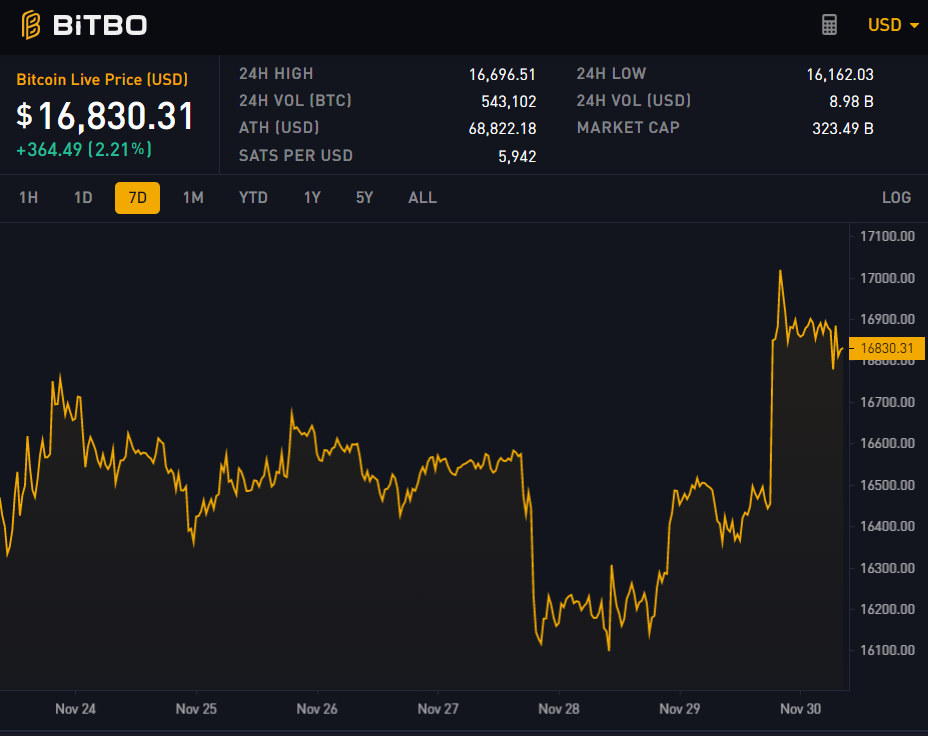This screenshot has width=928, height=736.
Task: Select the 1D timeframe tab
Action: 83,198
